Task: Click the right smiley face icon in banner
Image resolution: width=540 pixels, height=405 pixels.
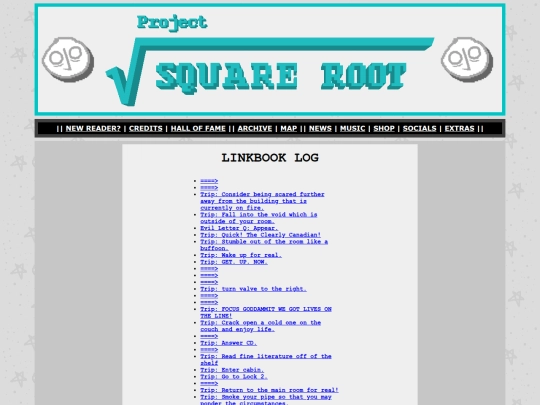Action: pos(467,59)
